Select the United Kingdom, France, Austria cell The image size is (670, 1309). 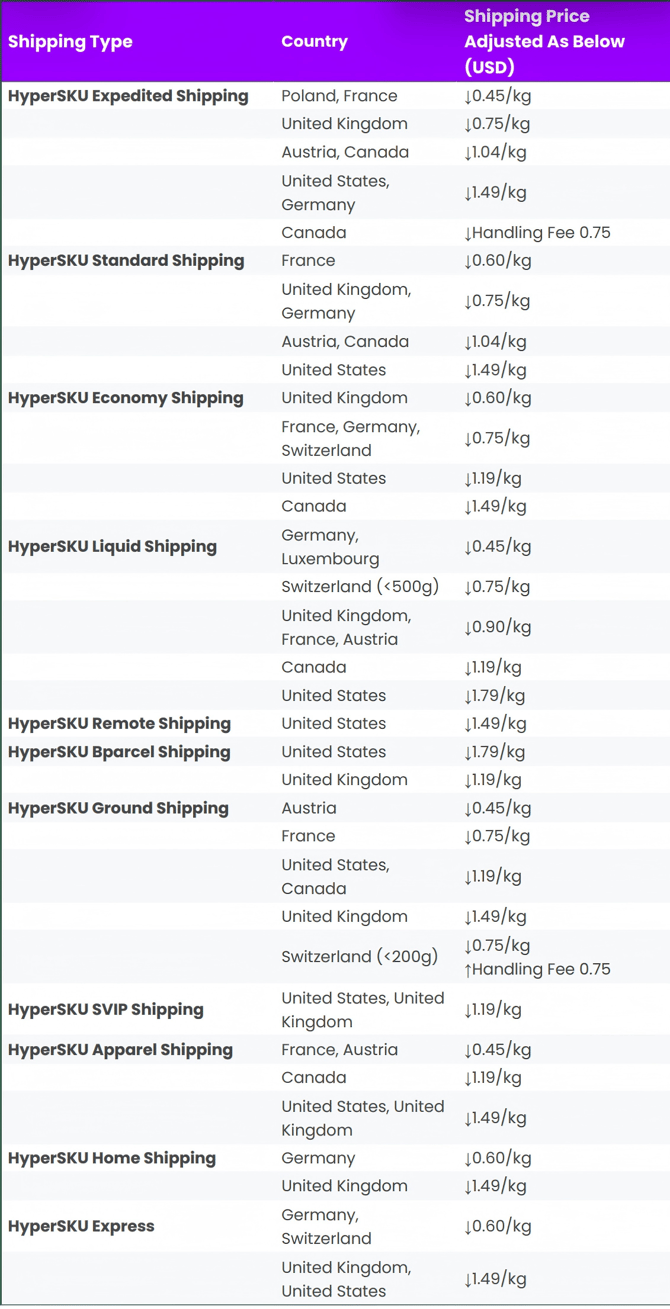(x=346, y=627)
